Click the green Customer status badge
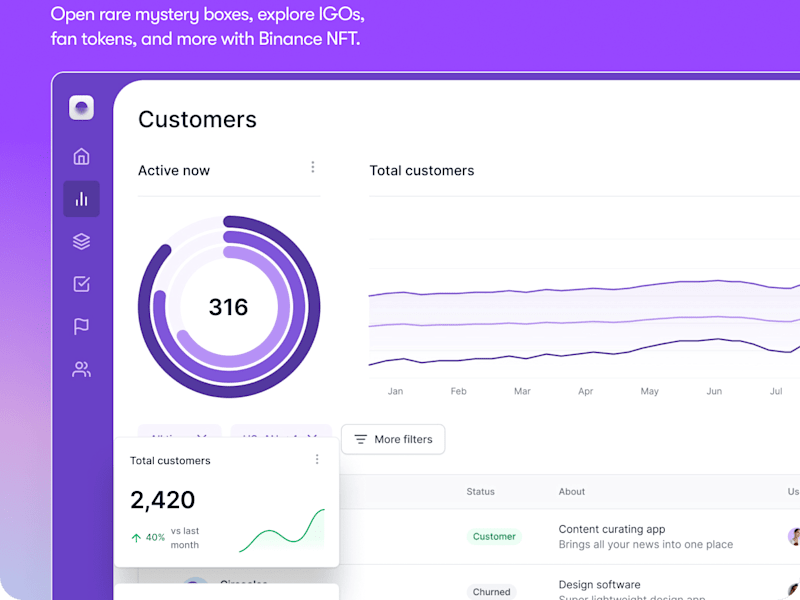Viewport: 800px width, 600px height. coord(494,536)
